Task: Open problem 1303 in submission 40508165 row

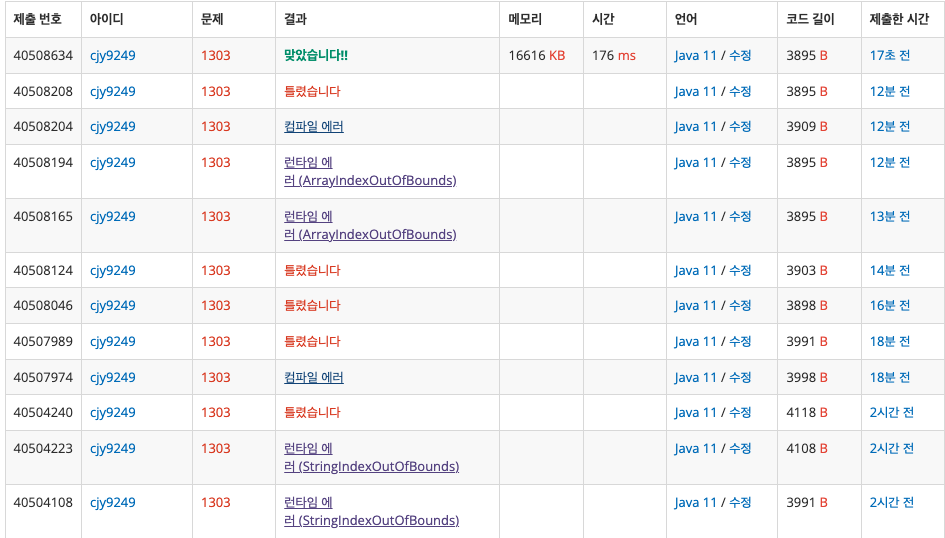Action: (x=216, y=216)
